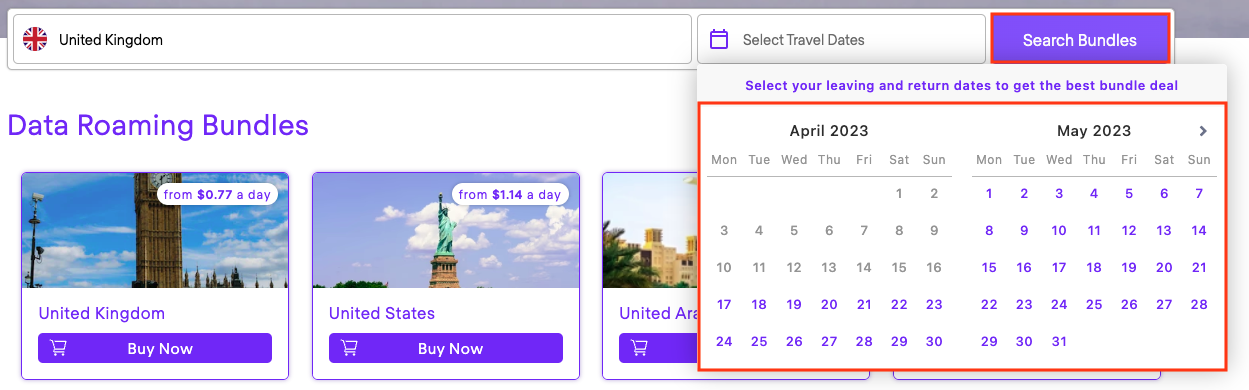1249x390 pixels.
Task: Click the cart icon on United Kingdom bundle
Action: coord(59,348)
